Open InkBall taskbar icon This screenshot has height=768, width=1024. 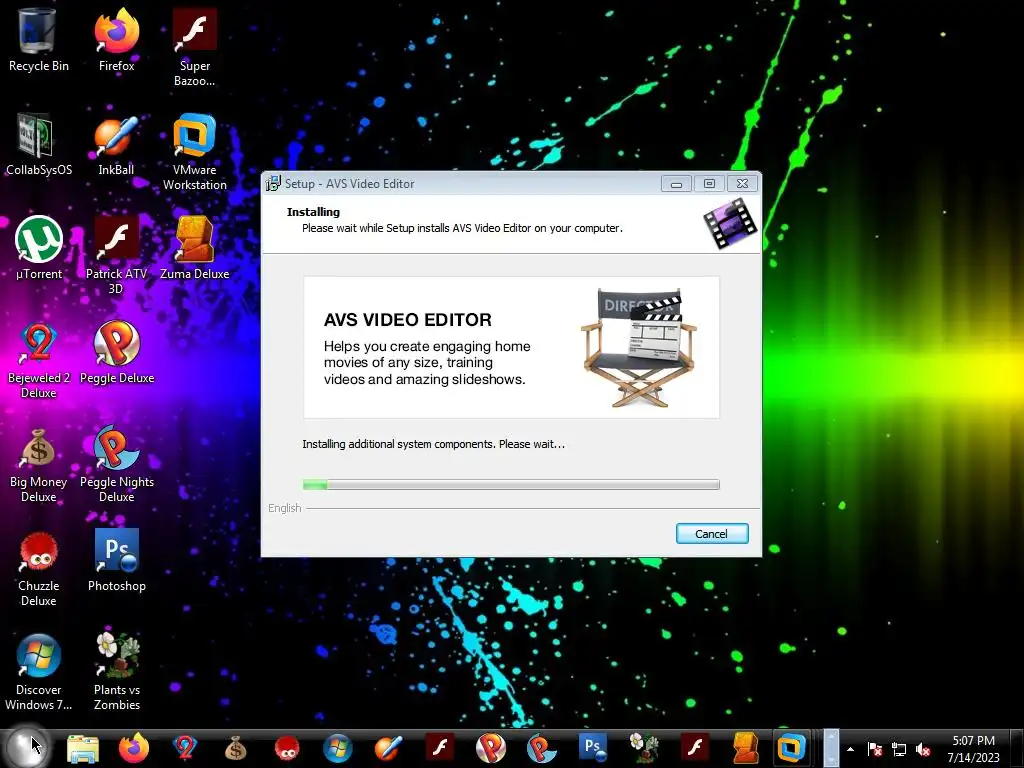tap(389, 748)
